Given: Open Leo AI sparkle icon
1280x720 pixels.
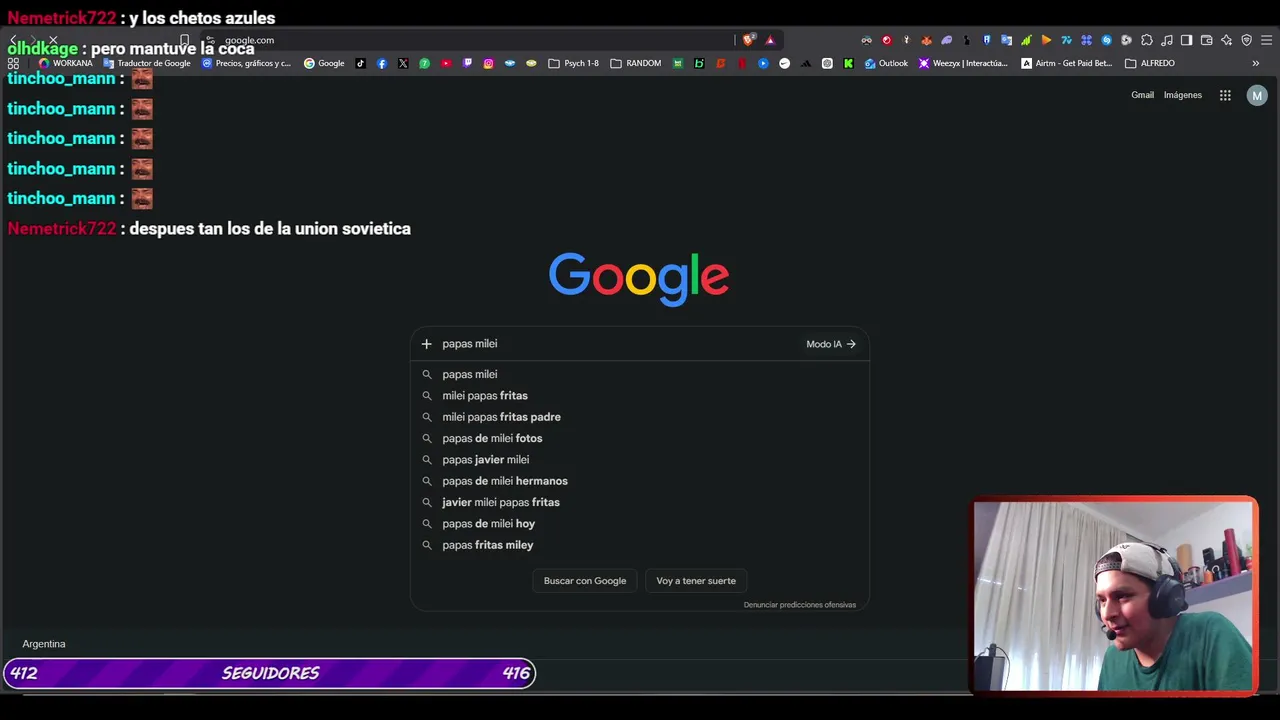Looking at the screenshot, I should point(1226,40).
